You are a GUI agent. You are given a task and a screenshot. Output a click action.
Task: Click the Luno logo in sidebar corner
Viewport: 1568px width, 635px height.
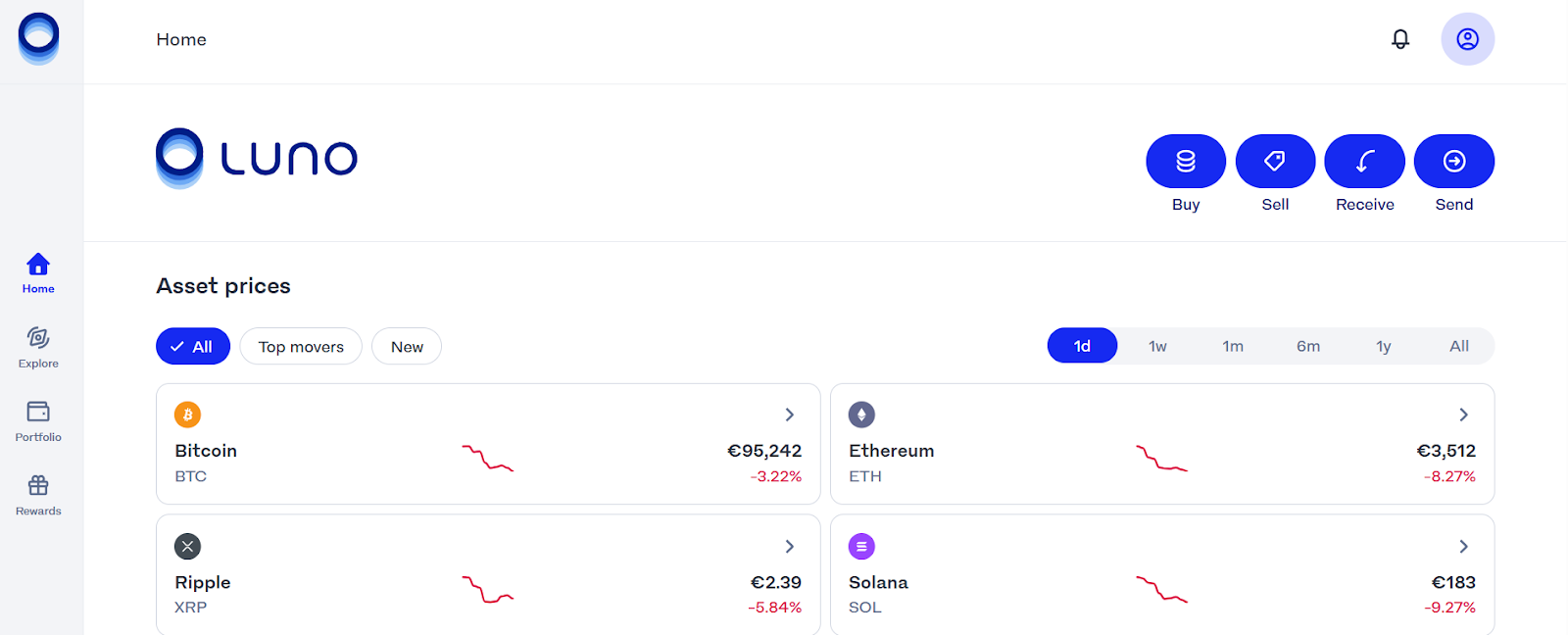(x=38, y=39)
